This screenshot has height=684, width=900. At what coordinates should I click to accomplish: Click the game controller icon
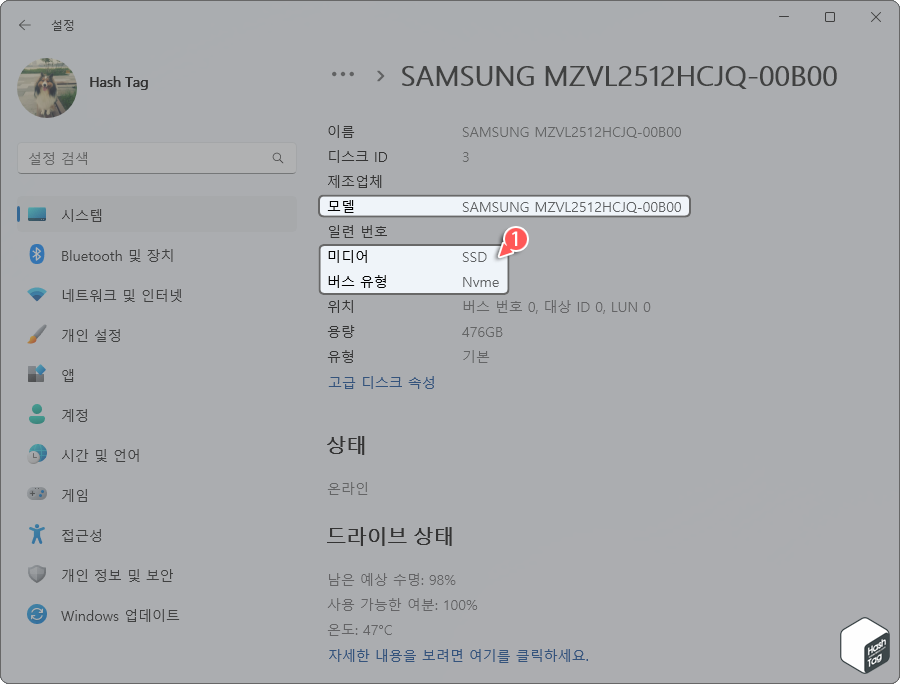coord(37,493)
